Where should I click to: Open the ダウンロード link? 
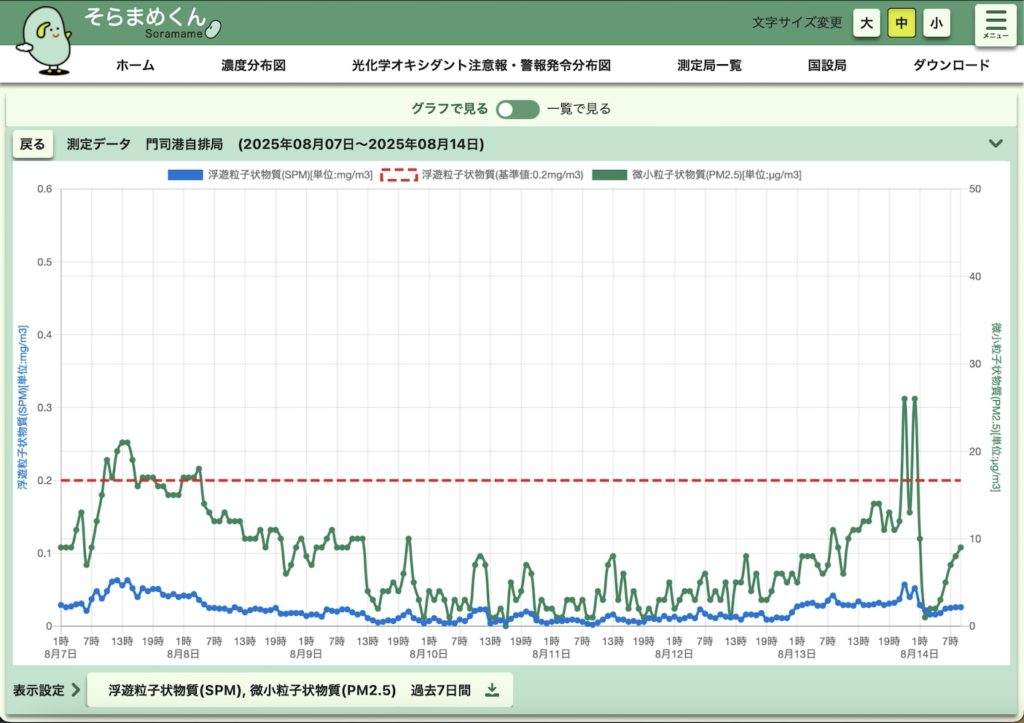[x=951, y=65]
